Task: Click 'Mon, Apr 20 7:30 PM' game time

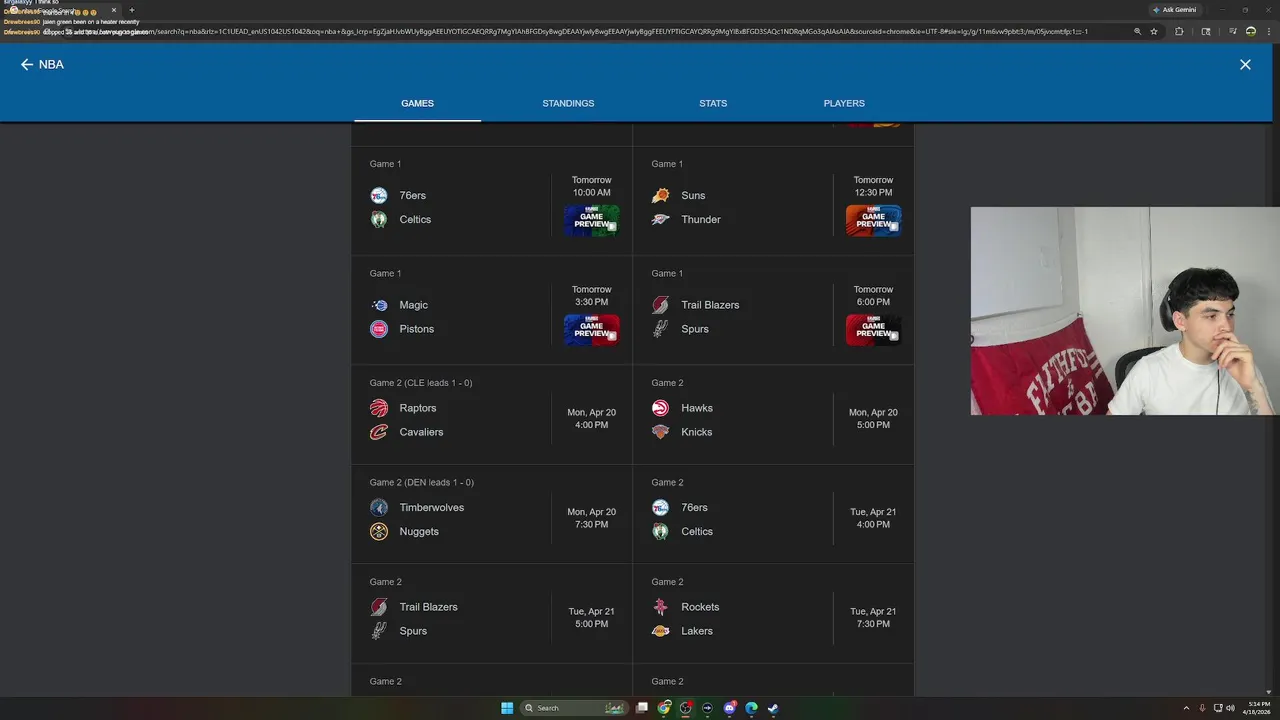Action: (591, 518)
